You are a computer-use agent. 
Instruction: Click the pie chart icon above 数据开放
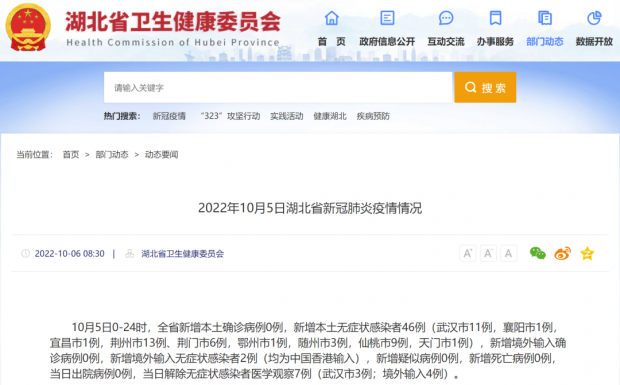click(x=594, y=18)
